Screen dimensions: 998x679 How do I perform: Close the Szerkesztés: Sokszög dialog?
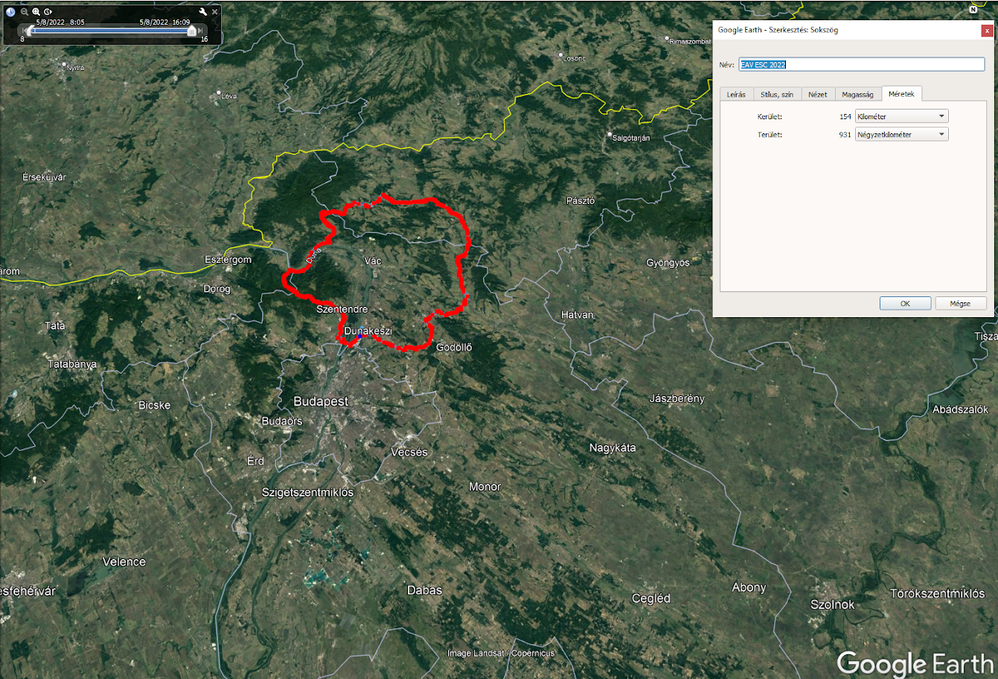coord(987,30)
